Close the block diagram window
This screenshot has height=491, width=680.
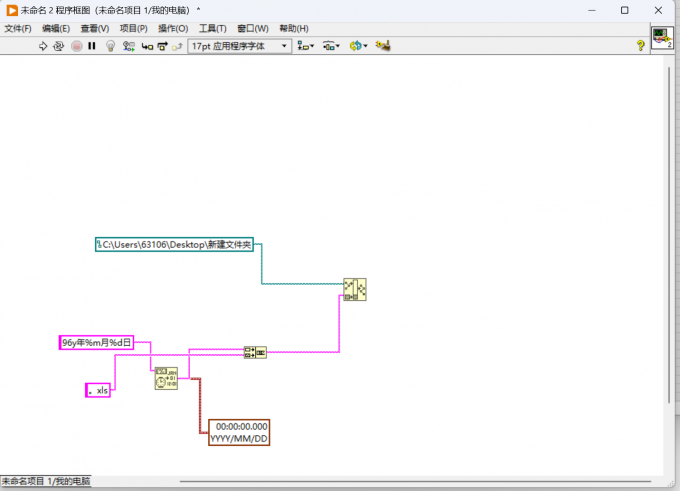pos(658,10)
